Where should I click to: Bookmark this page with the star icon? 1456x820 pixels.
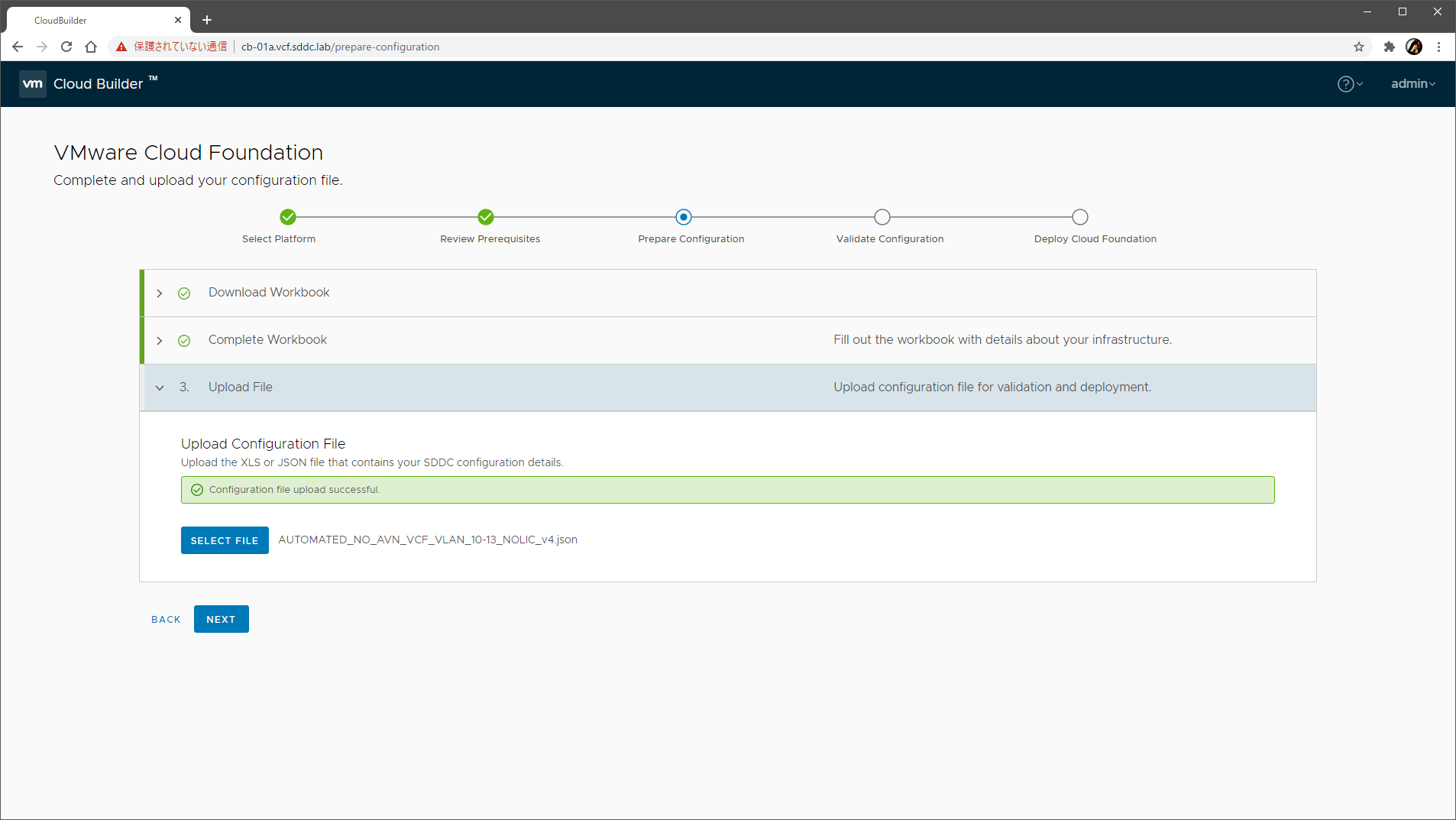1359,47
